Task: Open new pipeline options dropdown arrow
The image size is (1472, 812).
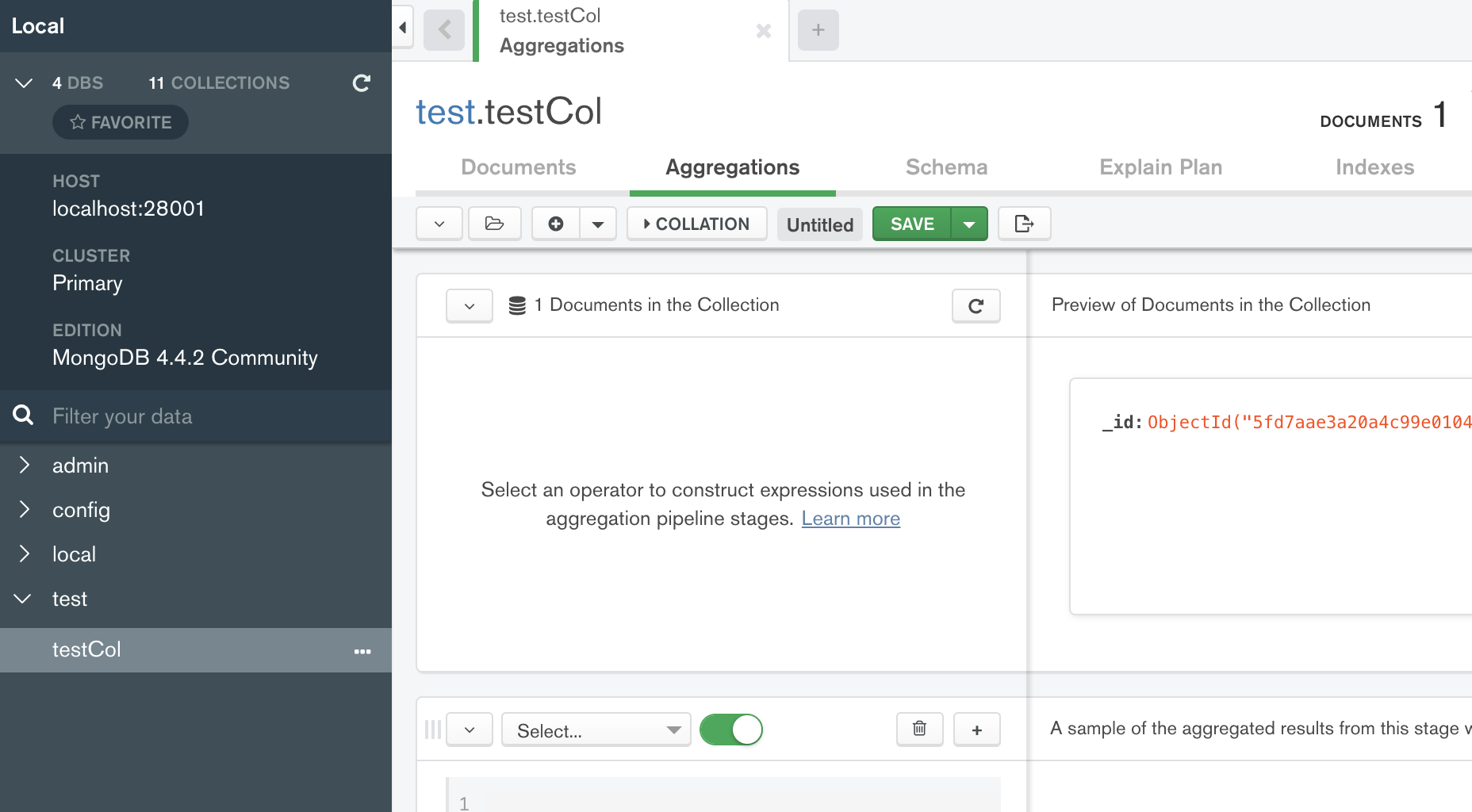Action: 598,224
